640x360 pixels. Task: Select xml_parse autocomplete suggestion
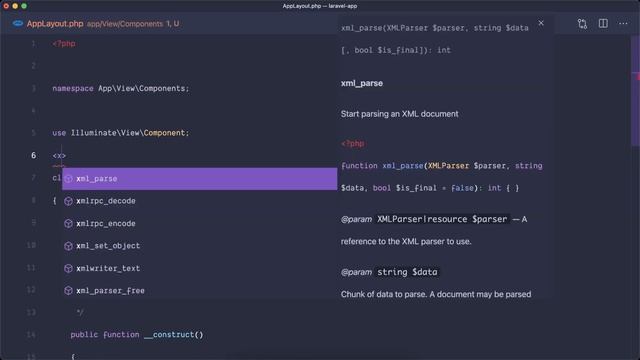click(x=200, y=179)
